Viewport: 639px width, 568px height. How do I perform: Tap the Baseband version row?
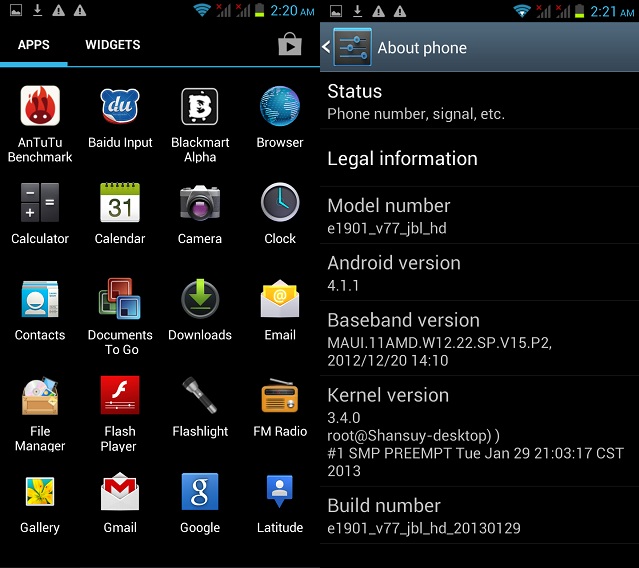tap(479, 339)
